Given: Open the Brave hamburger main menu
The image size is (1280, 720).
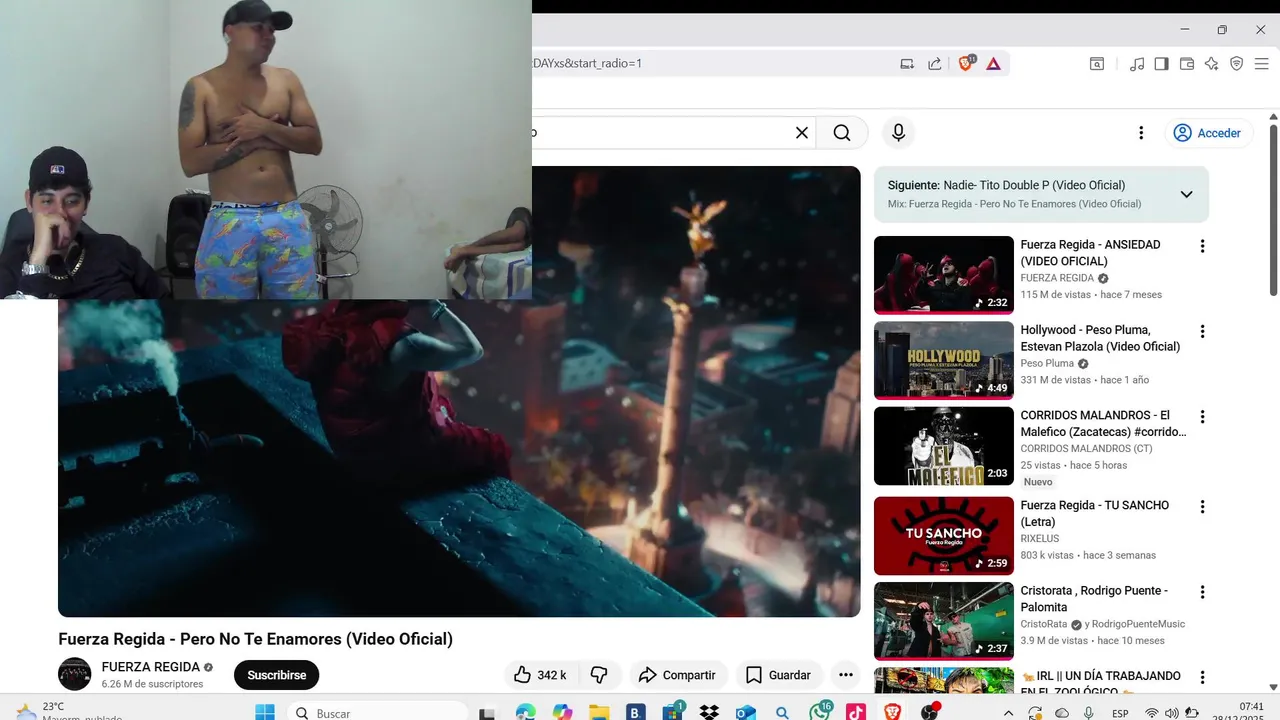Looking at the screenshot, I should [x=1261, y=63].
